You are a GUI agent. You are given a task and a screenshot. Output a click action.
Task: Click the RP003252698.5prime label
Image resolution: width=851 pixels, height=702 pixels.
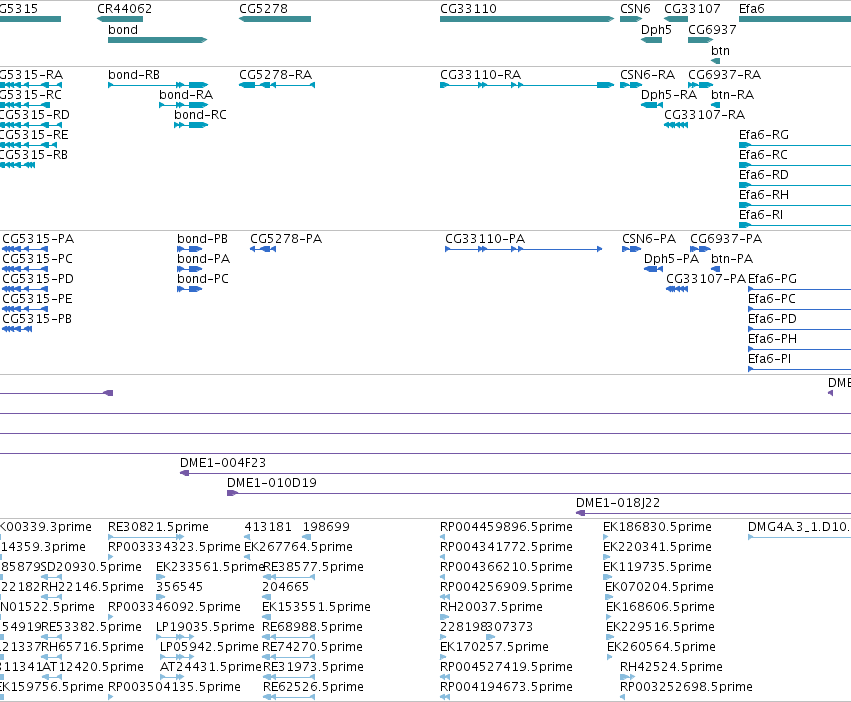coord(686,687)
